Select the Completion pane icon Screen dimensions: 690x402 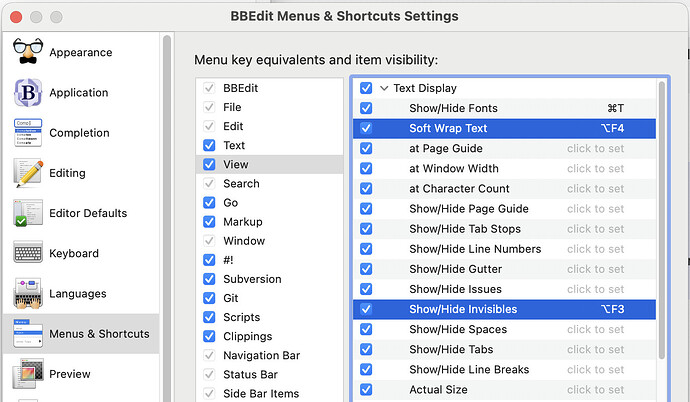click(x=28, y=132)
